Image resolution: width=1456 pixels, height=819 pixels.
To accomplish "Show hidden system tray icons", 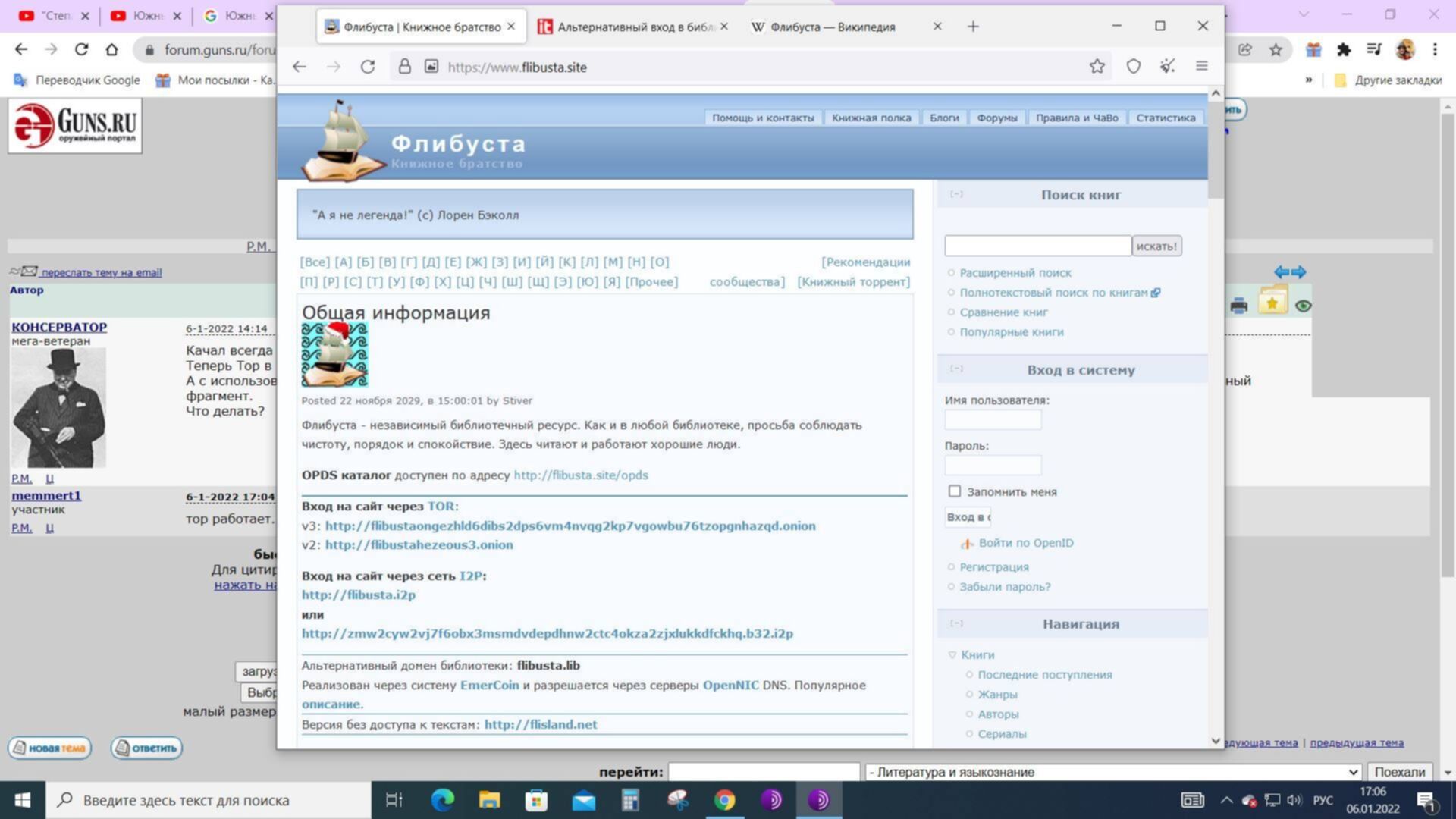I will click(x=1225, y=800).
